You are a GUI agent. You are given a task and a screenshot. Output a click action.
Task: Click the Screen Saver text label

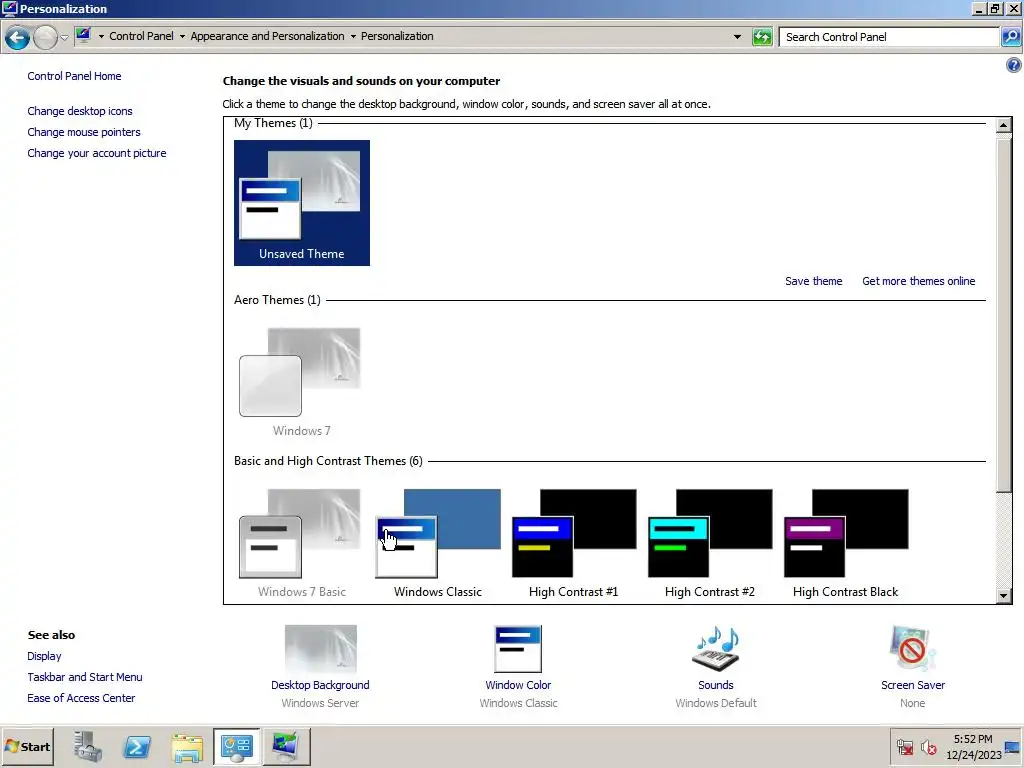click(912, 685)
